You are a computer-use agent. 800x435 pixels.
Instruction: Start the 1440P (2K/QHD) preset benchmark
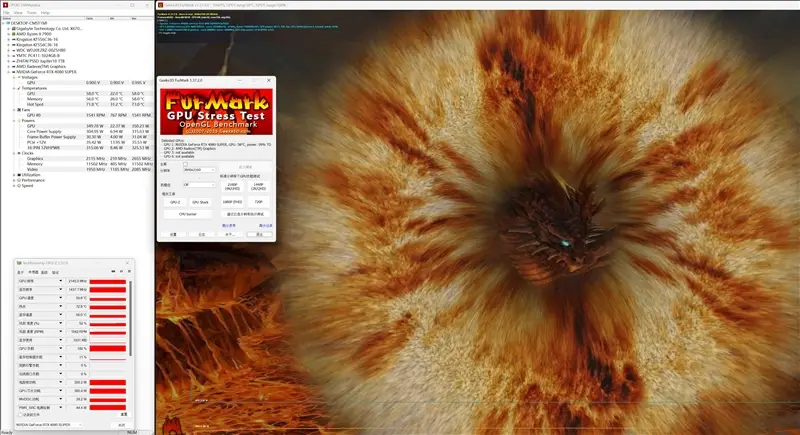click(259, 187)
